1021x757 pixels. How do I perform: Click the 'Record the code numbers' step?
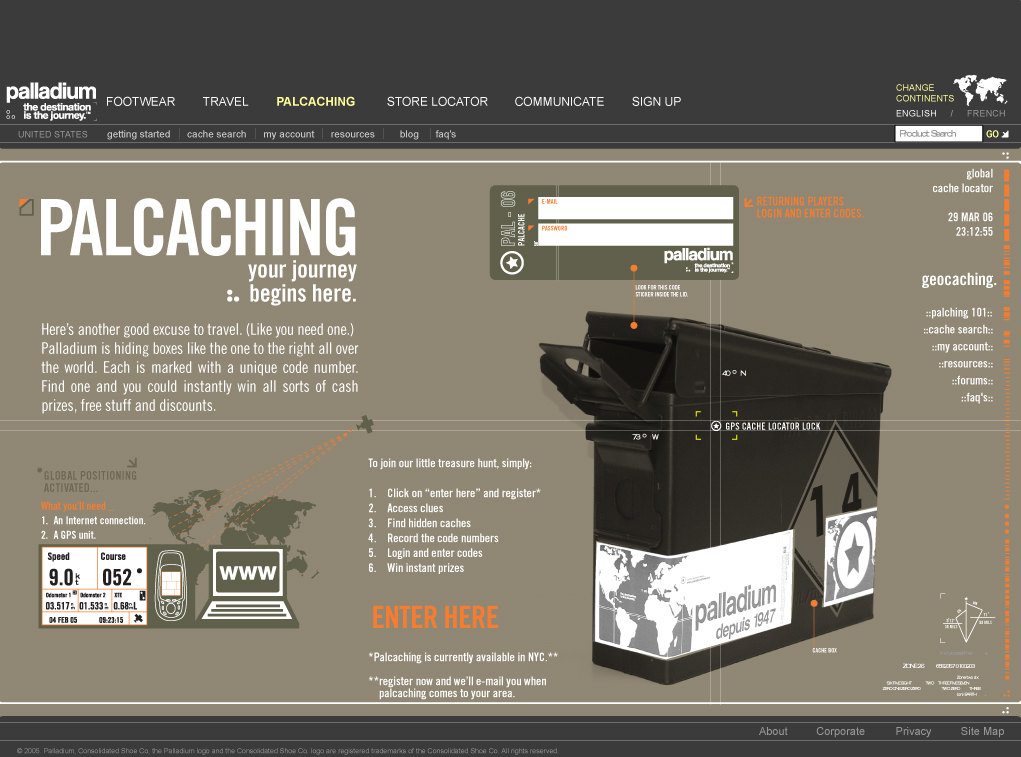442,538
